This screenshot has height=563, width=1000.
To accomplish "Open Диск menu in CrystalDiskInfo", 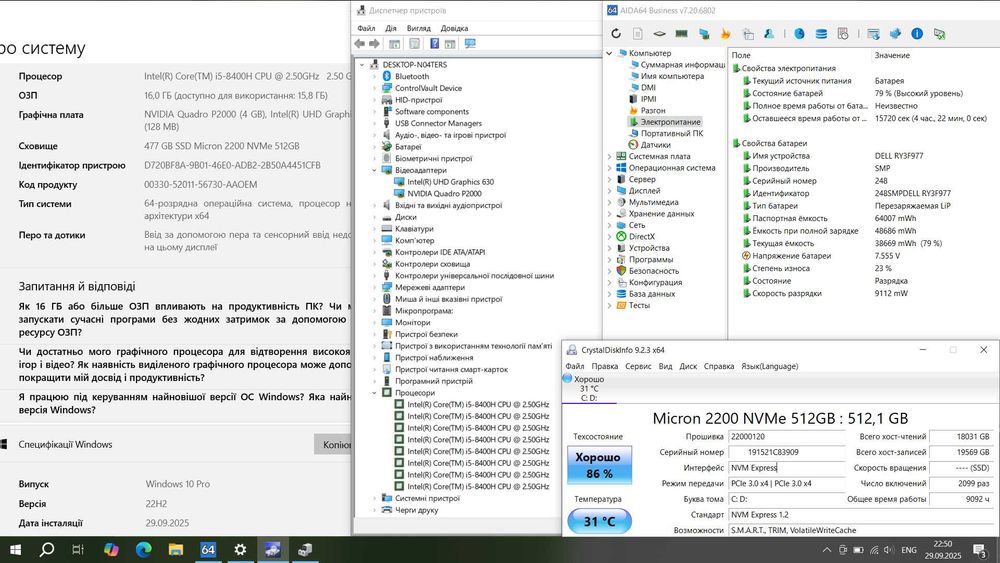I will (x=688, y=366).
